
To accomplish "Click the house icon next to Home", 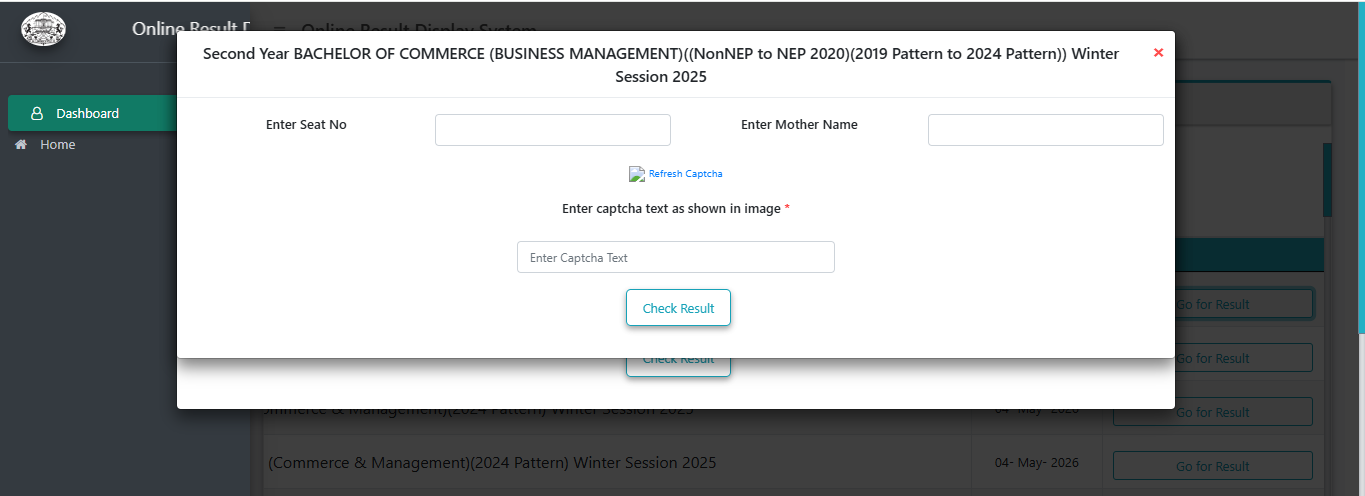I will point(20,145).
